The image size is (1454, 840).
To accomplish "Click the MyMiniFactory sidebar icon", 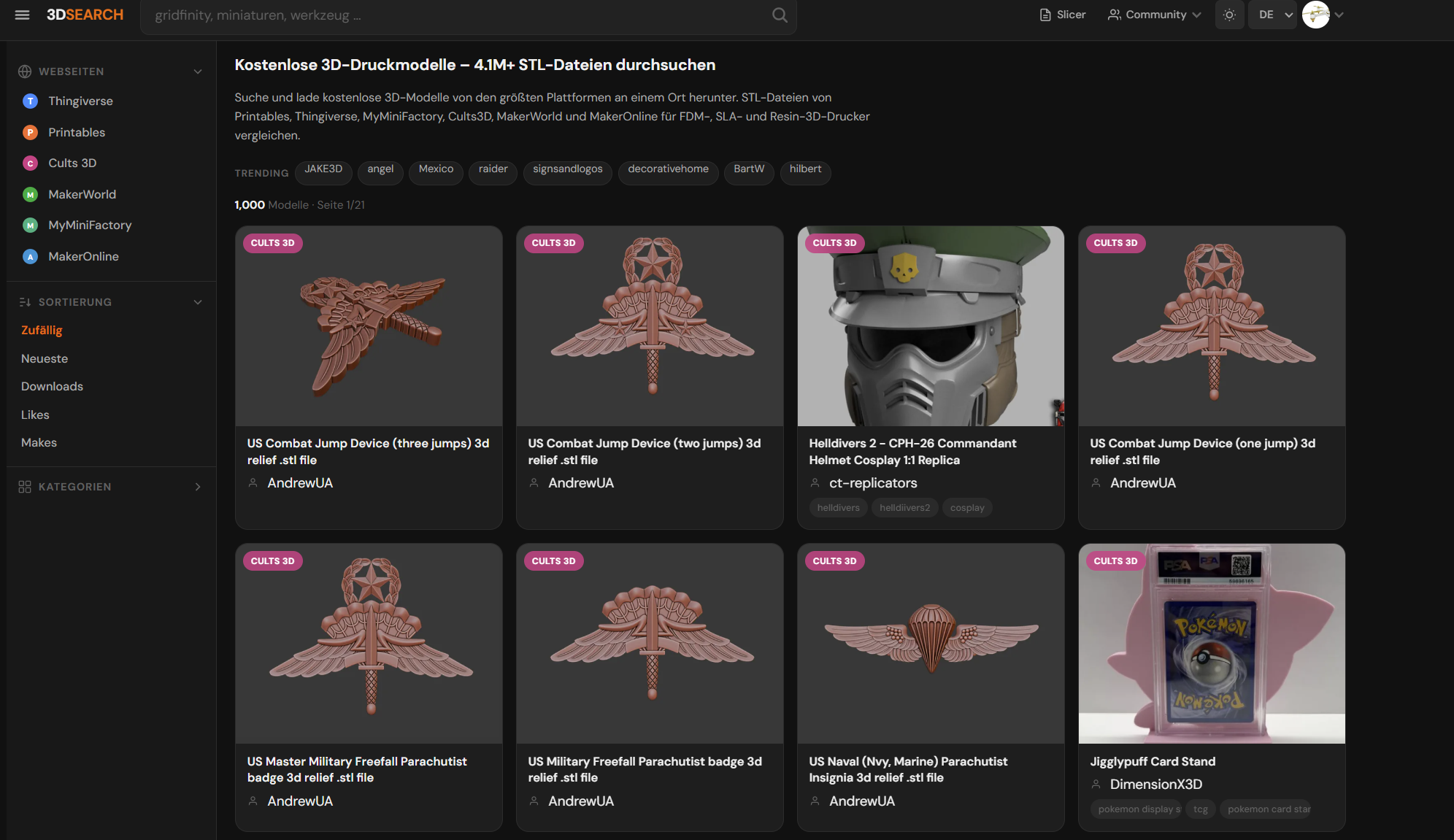I will click(x=30, y=225).
